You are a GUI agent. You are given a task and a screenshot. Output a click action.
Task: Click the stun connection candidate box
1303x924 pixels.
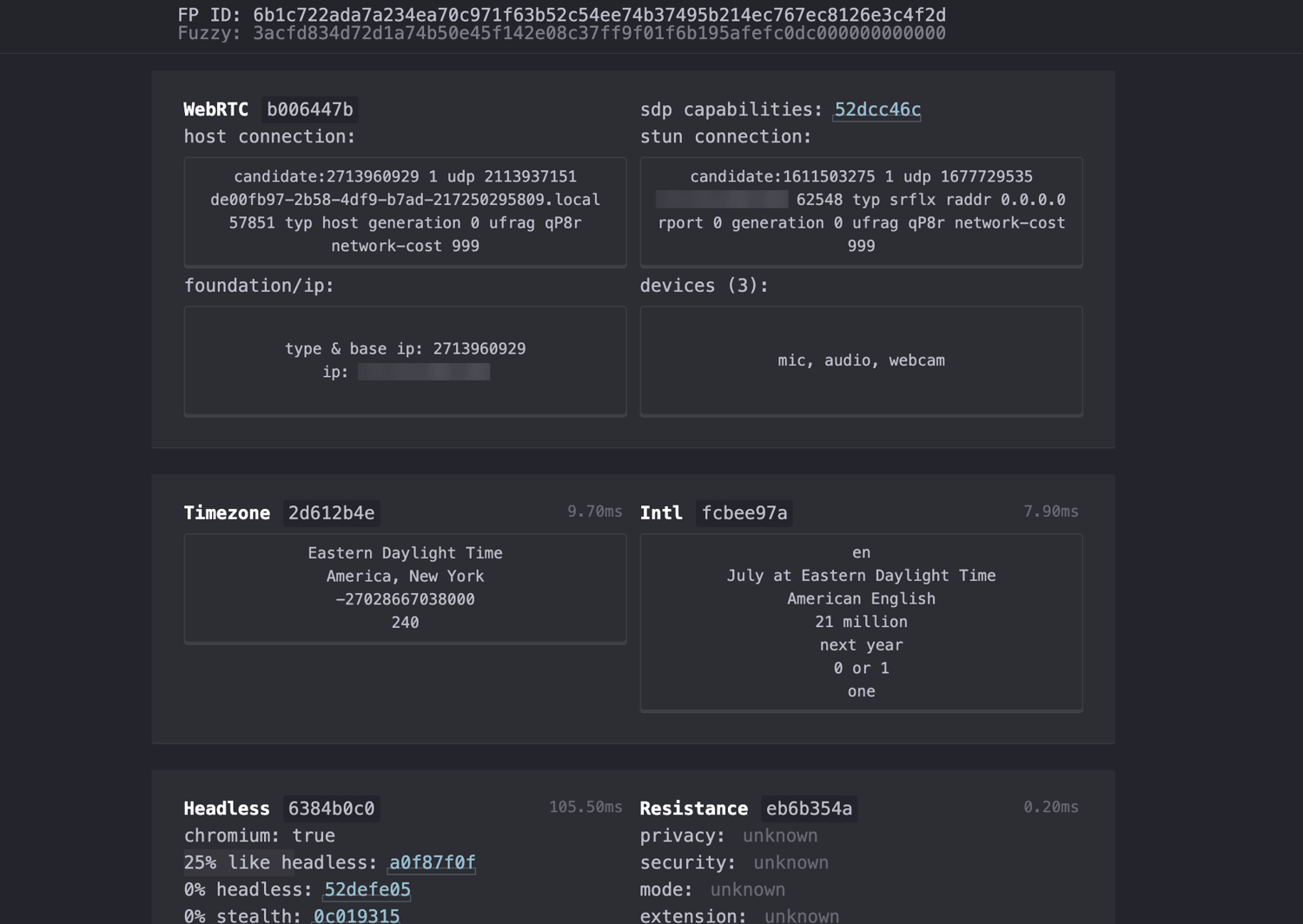pos(861,211)
